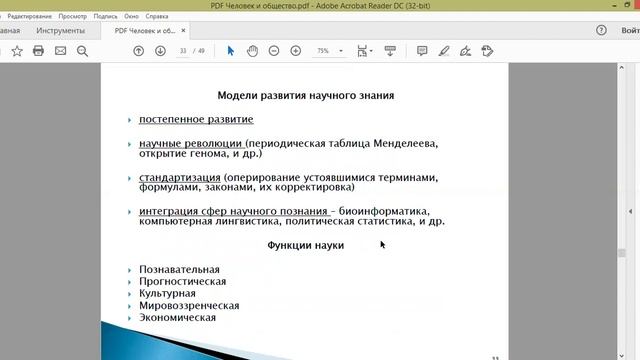Image resolution: width=640 pixels, height=360 pixels.
Task: Click the heading Модели развития научного знания
Action: point(306,96)
